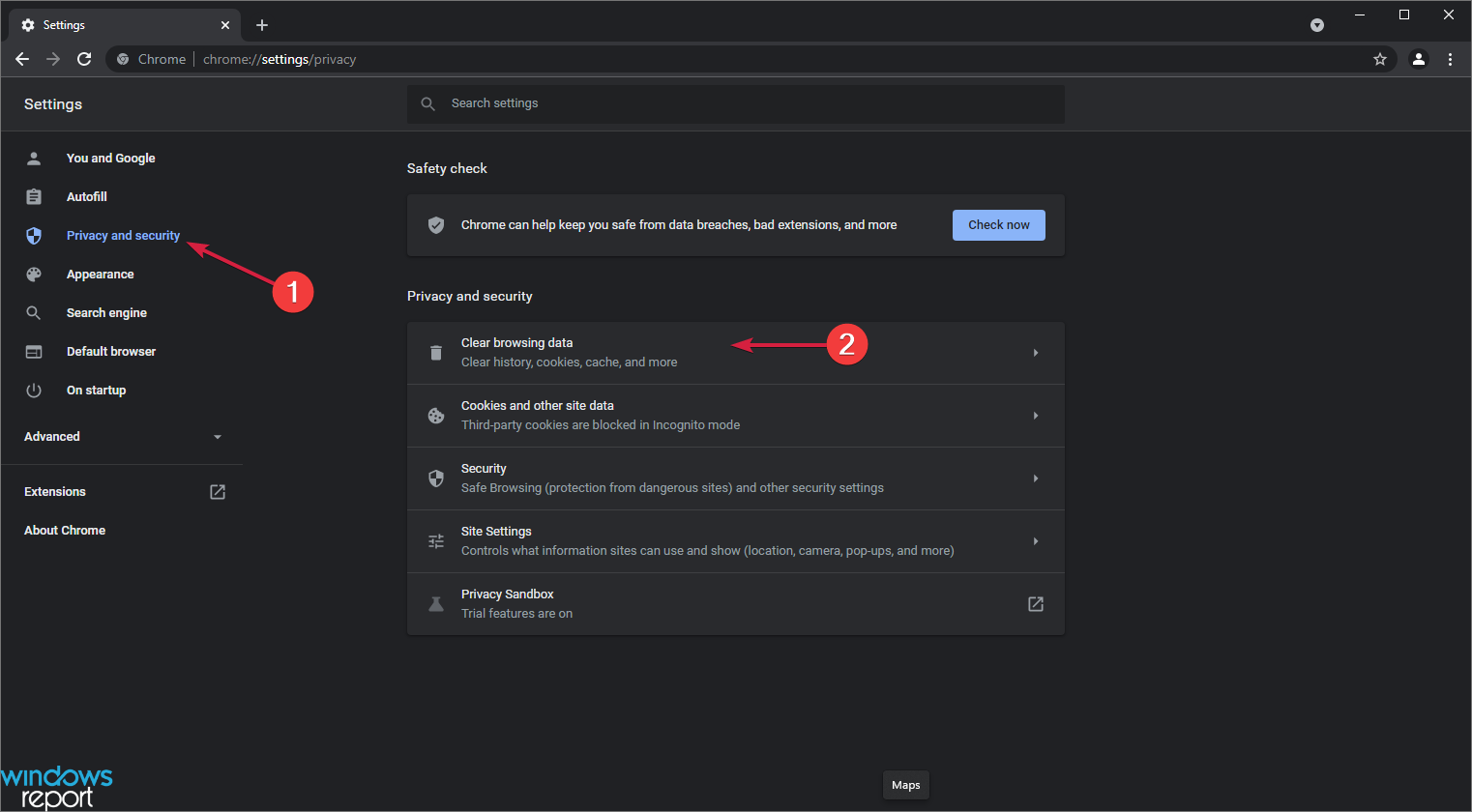Click into the Search settings field

[x=736, y=103]
